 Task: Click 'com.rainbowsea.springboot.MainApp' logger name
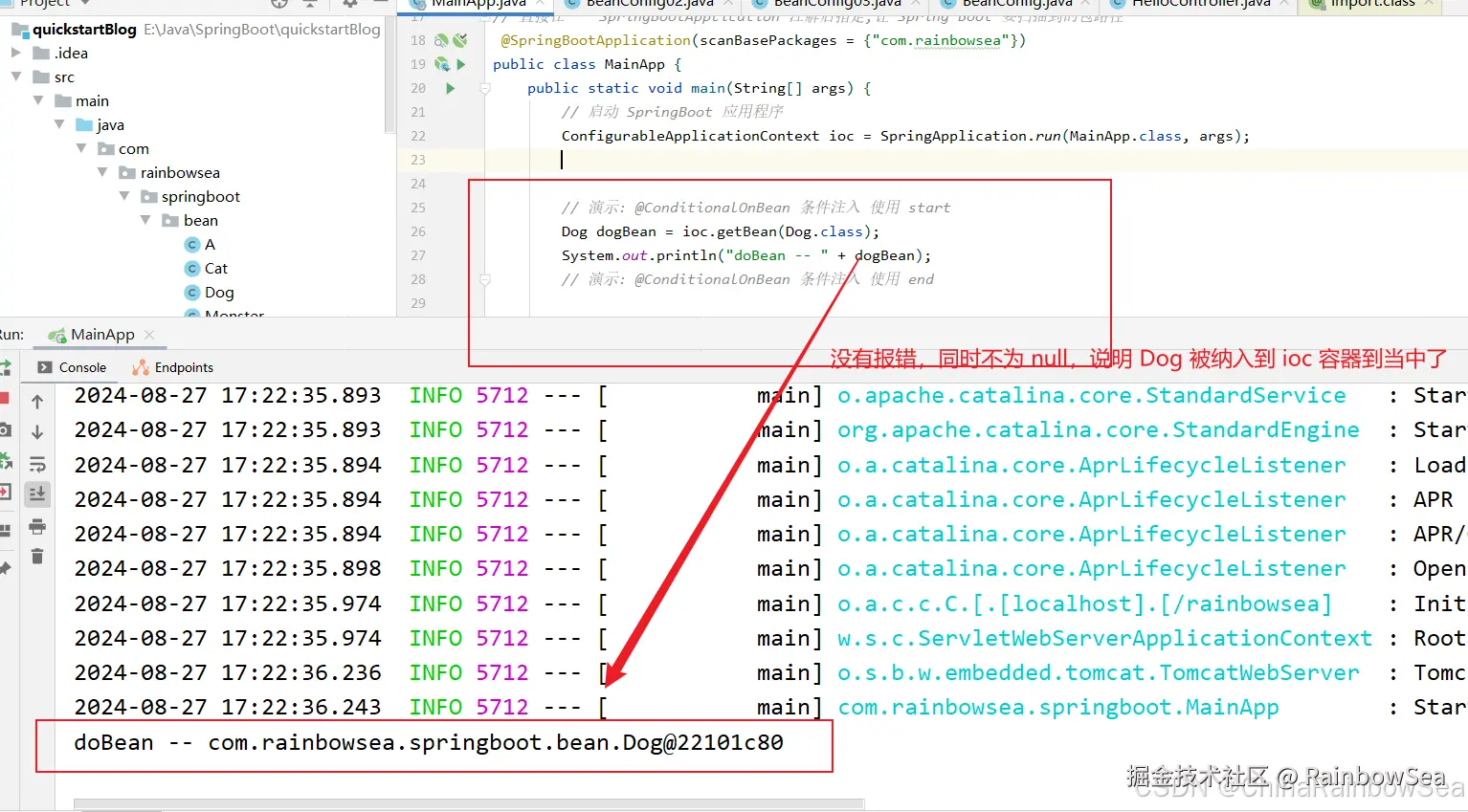[x=1058, y=708]
